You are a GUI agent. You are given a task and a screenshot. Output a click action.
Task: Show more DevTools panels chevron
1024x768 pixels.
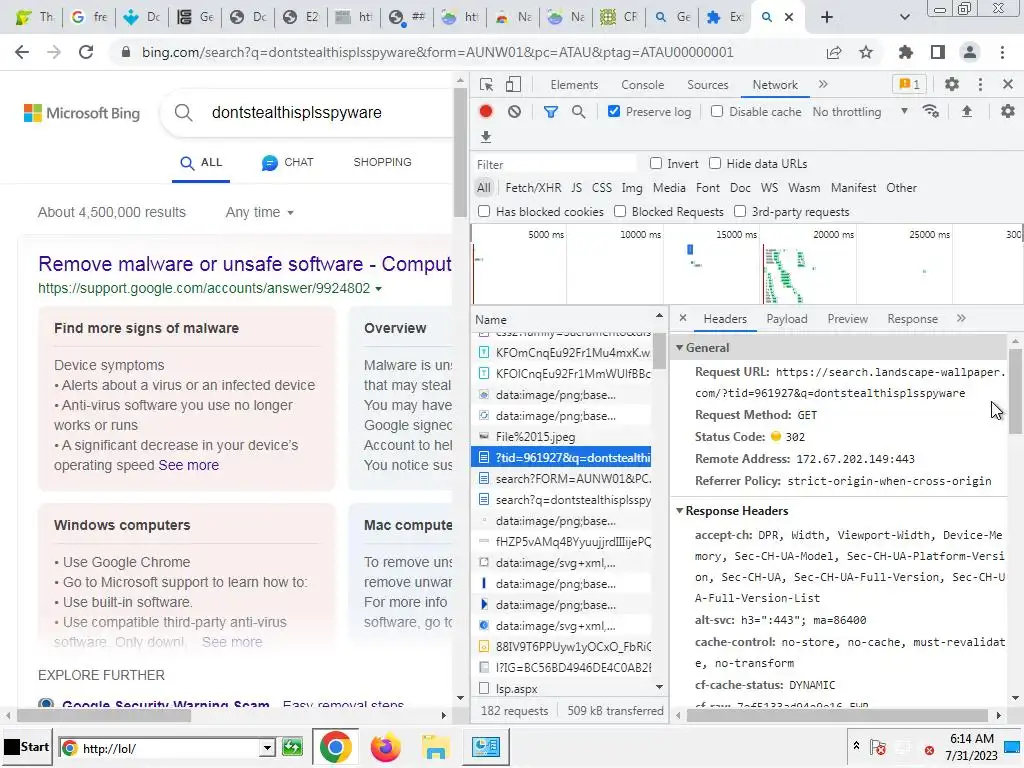point(823,84)
